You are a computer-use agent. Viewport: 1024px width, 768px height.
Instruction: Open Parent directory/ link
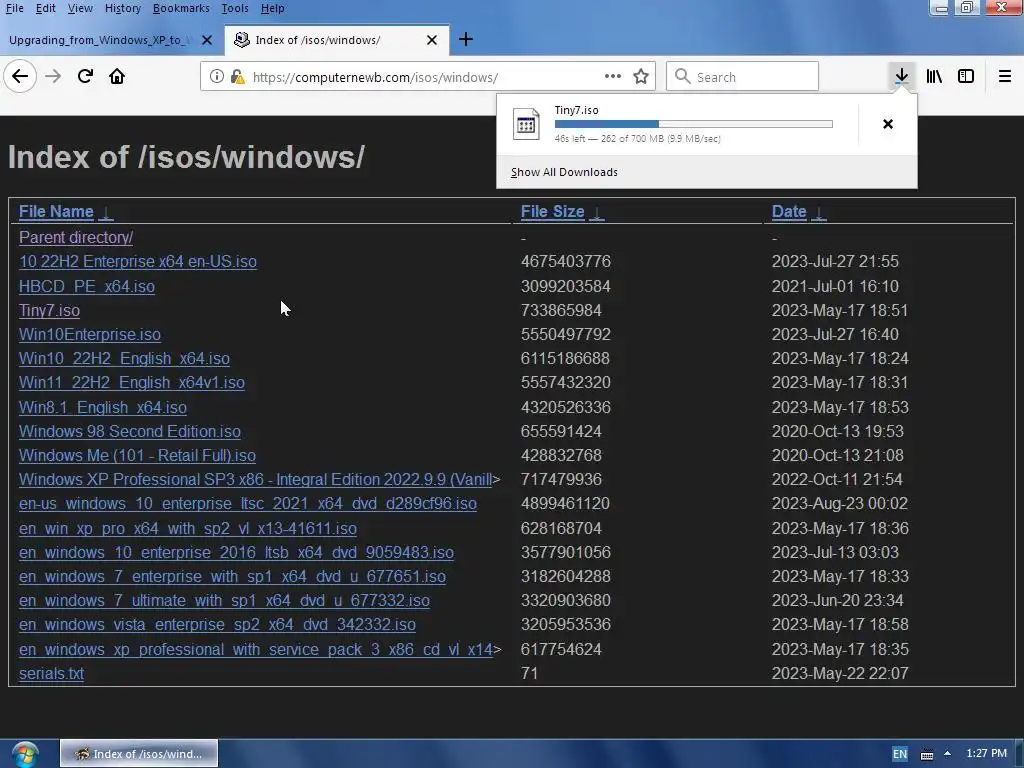(76, 238)
